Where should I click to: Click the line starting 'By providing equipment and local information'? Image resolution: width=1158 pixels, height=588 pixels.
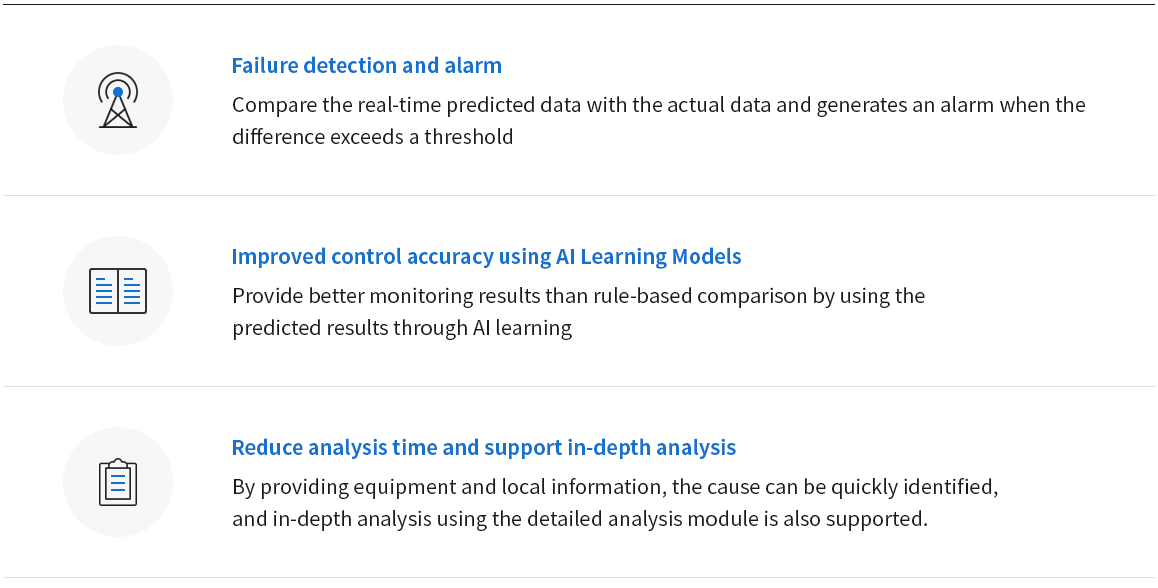[615, 487]
